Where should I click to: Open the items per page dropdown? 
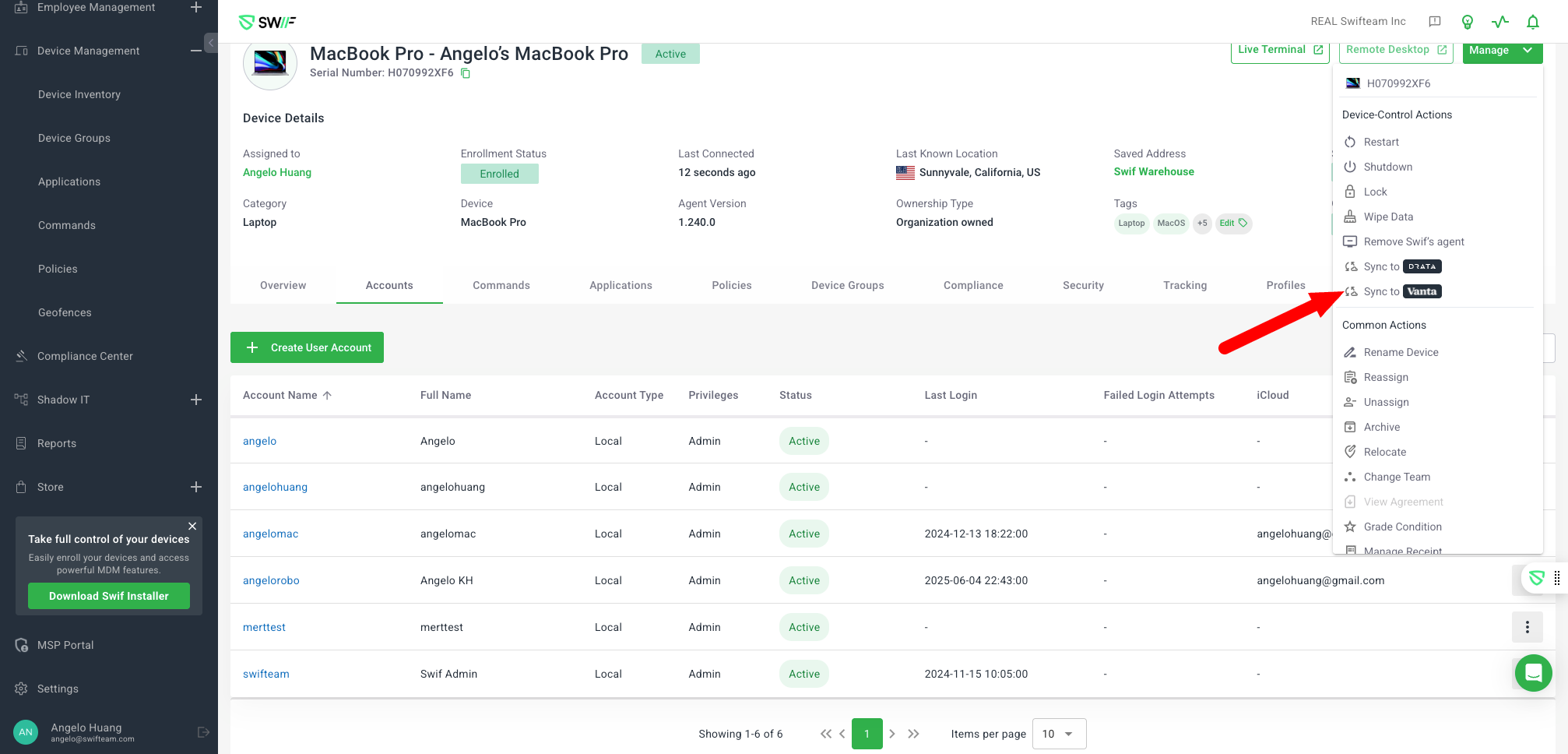point(1058,734)
